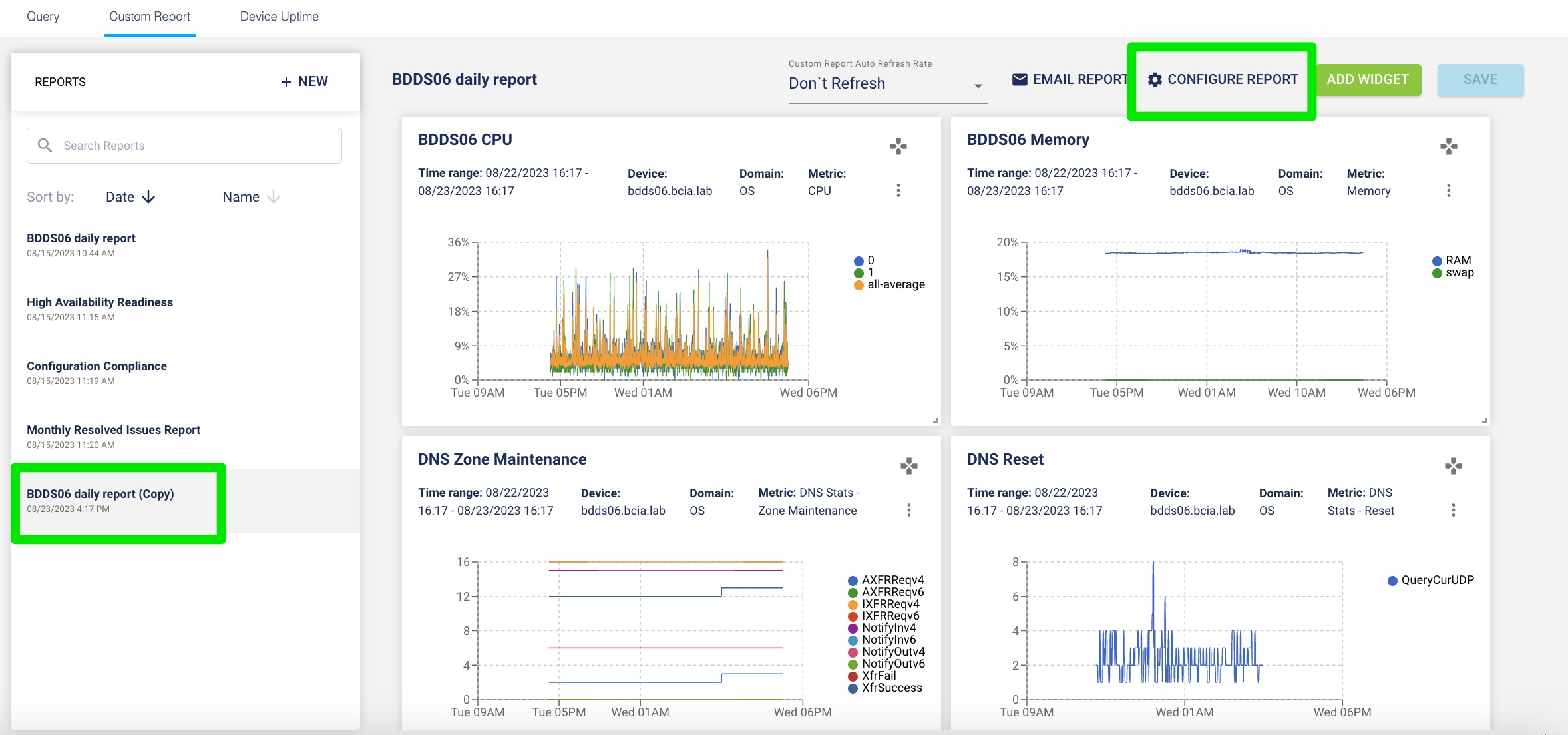Click the move icon on DNS Reset widget
Image resolution: width=1568 pixels, height=735 pixels.
(x=1453, y=466)
